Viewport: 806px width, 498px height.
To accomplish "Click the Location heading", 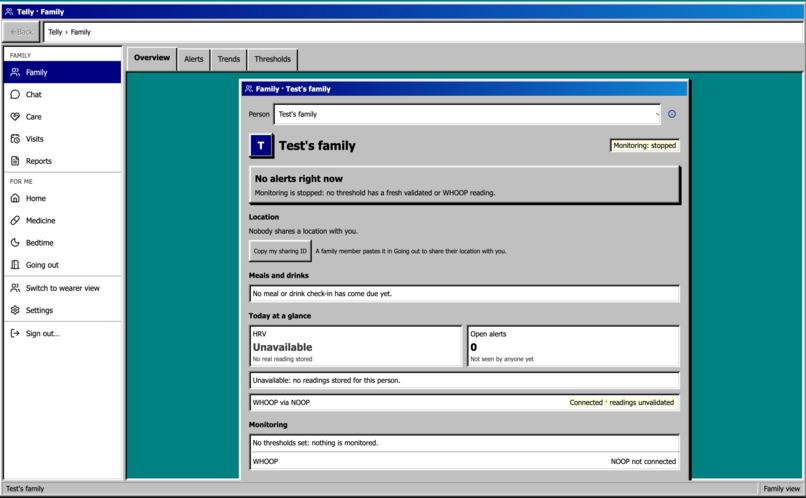I will [264, 217].
